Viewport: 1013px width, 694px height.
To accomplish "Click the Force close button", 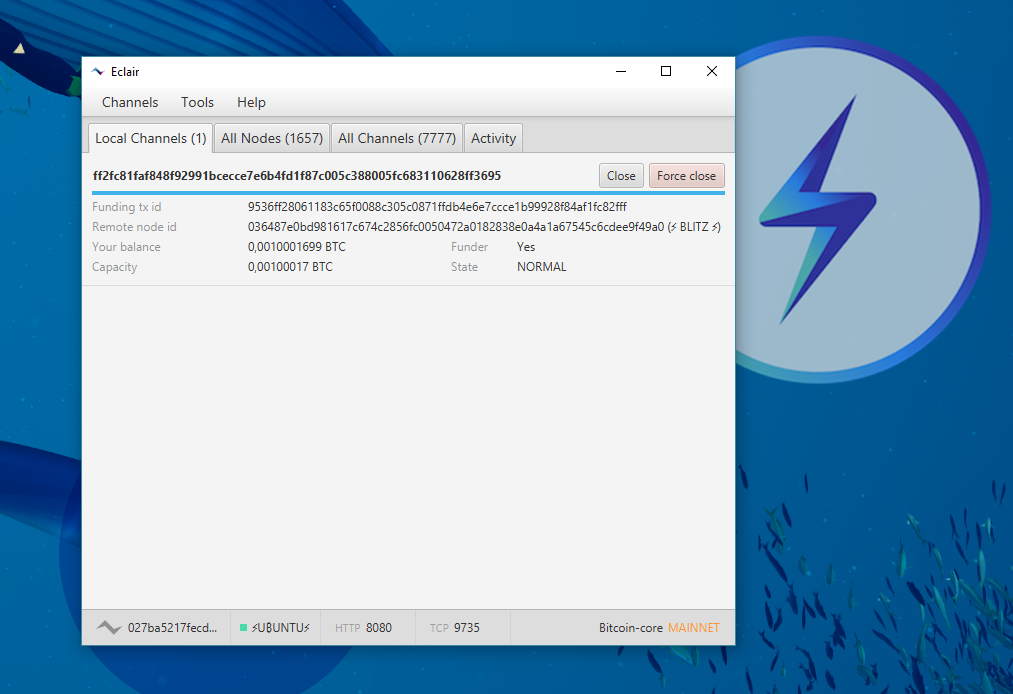I will (686, 176).
